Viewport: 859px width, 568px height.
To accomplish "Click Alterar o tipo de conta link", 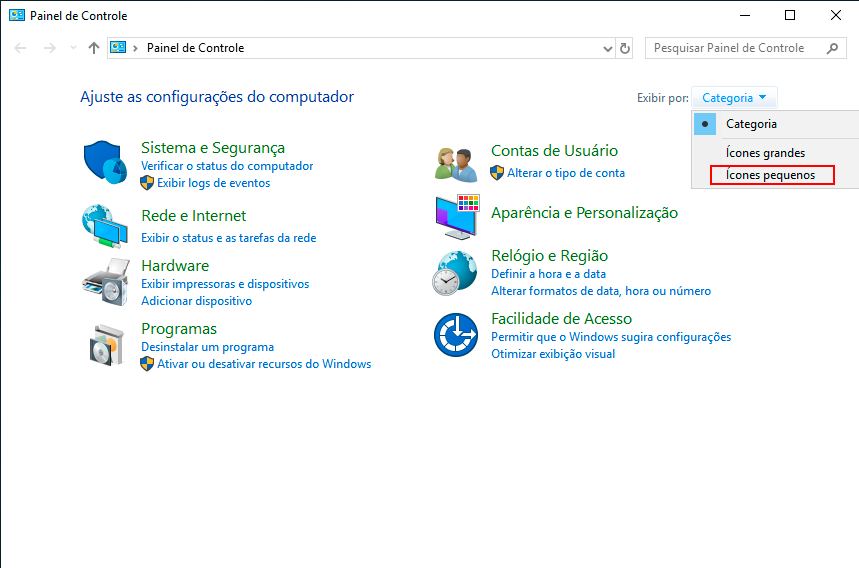I will pyautogui.click(x=566, y=173).
